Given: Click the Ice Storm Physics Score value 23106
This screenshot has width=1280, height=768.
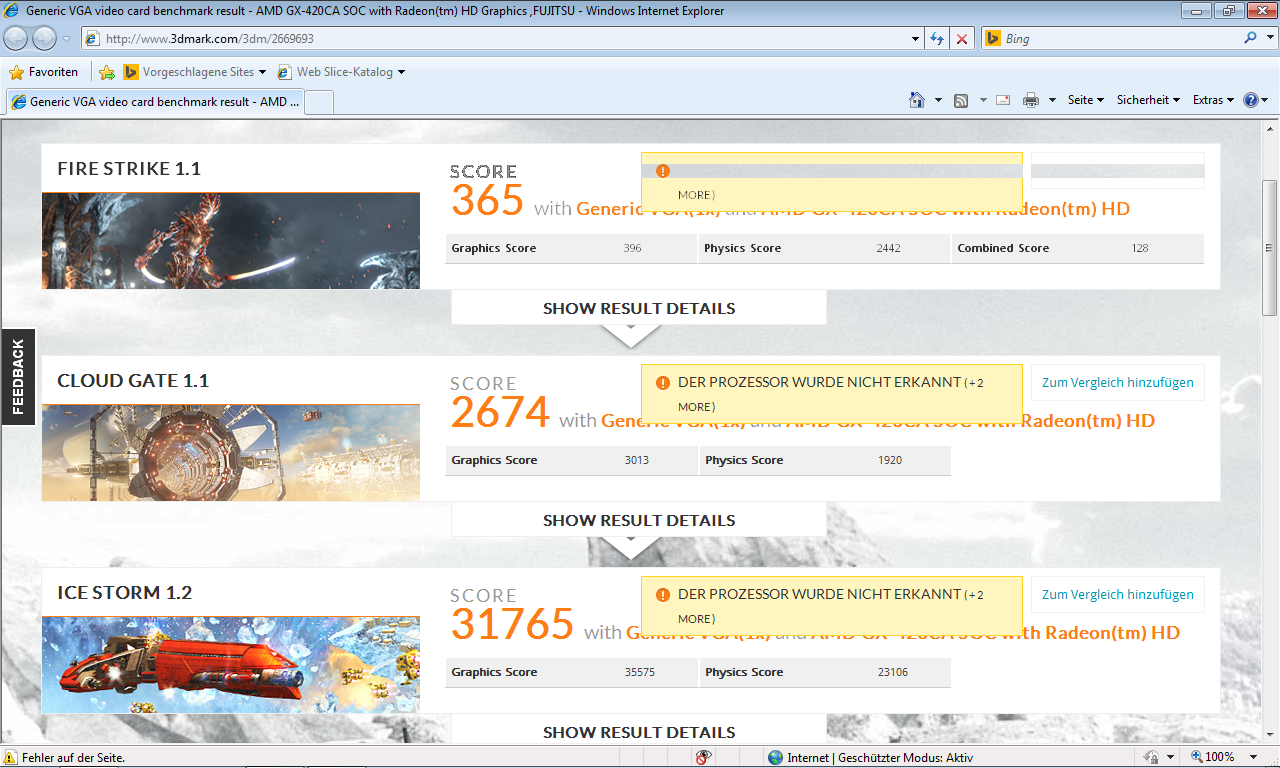Looking at the screenshot, I should (893, 672).
